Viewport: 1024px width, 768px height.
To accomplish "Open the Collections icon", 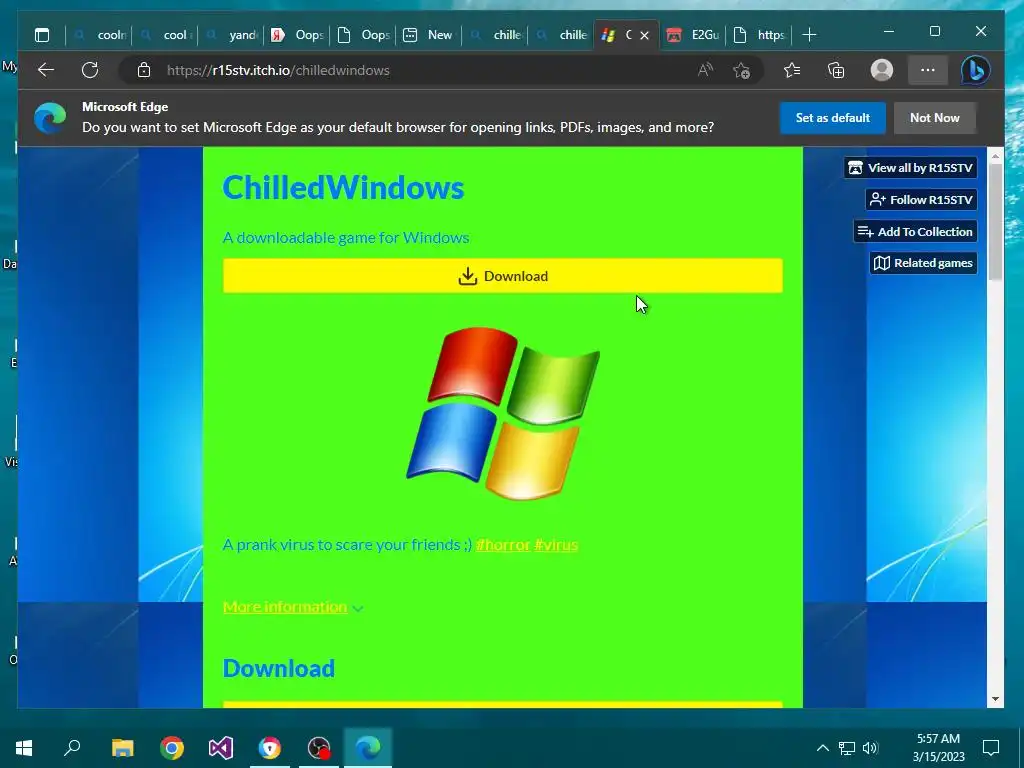I will coord(836,70).
